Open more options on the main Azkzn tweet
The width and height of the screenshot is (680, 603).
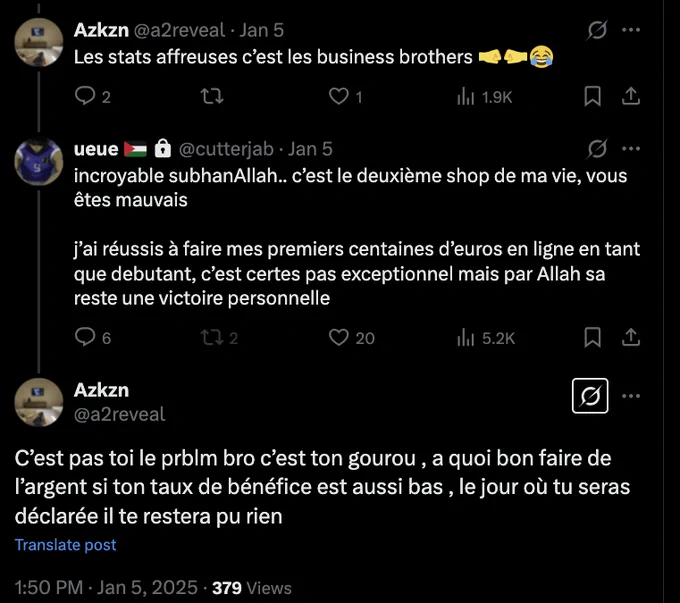(631, 396)
